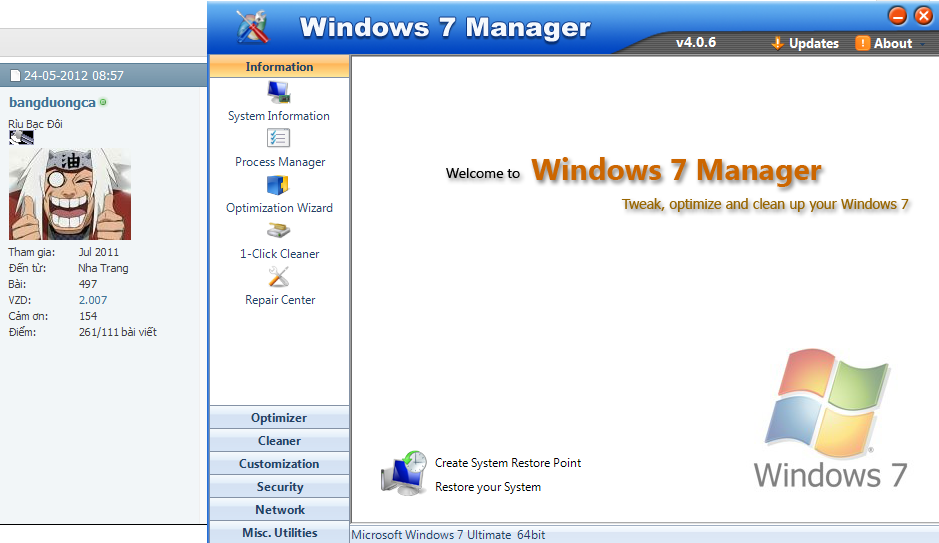The height and width of the screenshot is (543, 939).
Task: Click the About exclamation icon
Action: 862,43
